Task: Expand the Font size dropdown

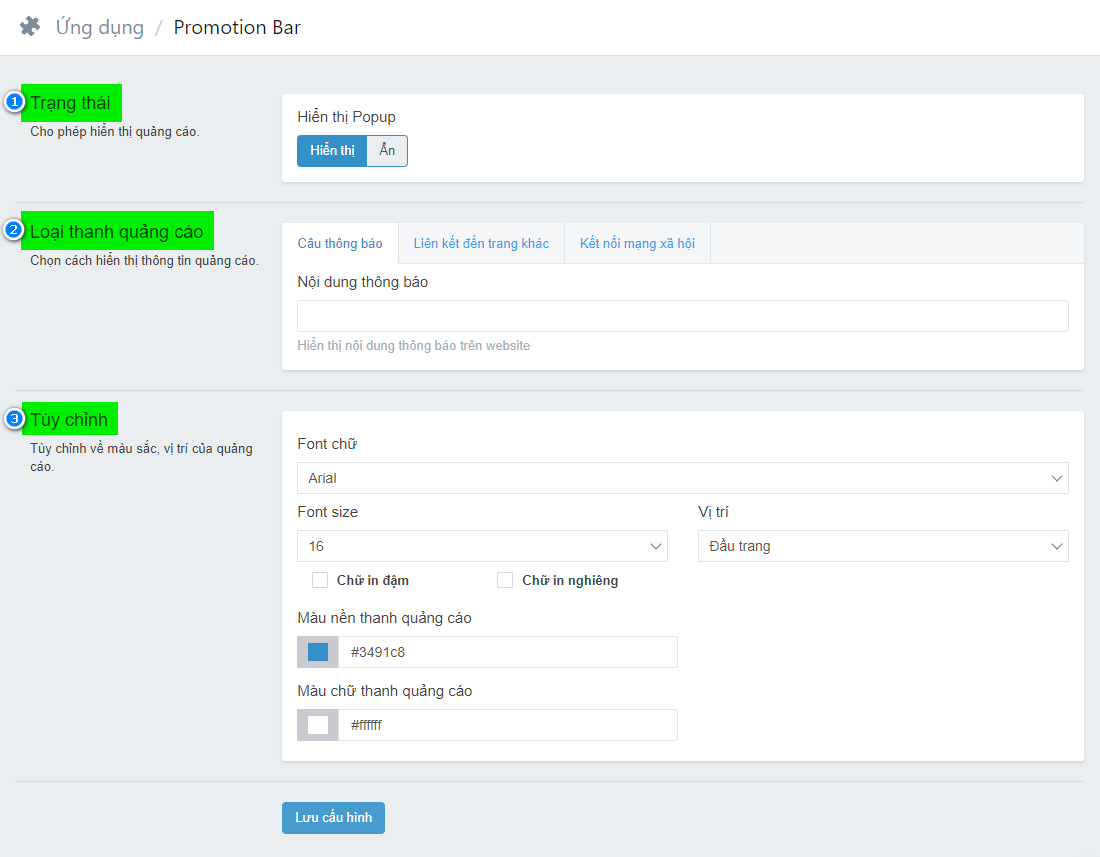Action: [482, 546]
